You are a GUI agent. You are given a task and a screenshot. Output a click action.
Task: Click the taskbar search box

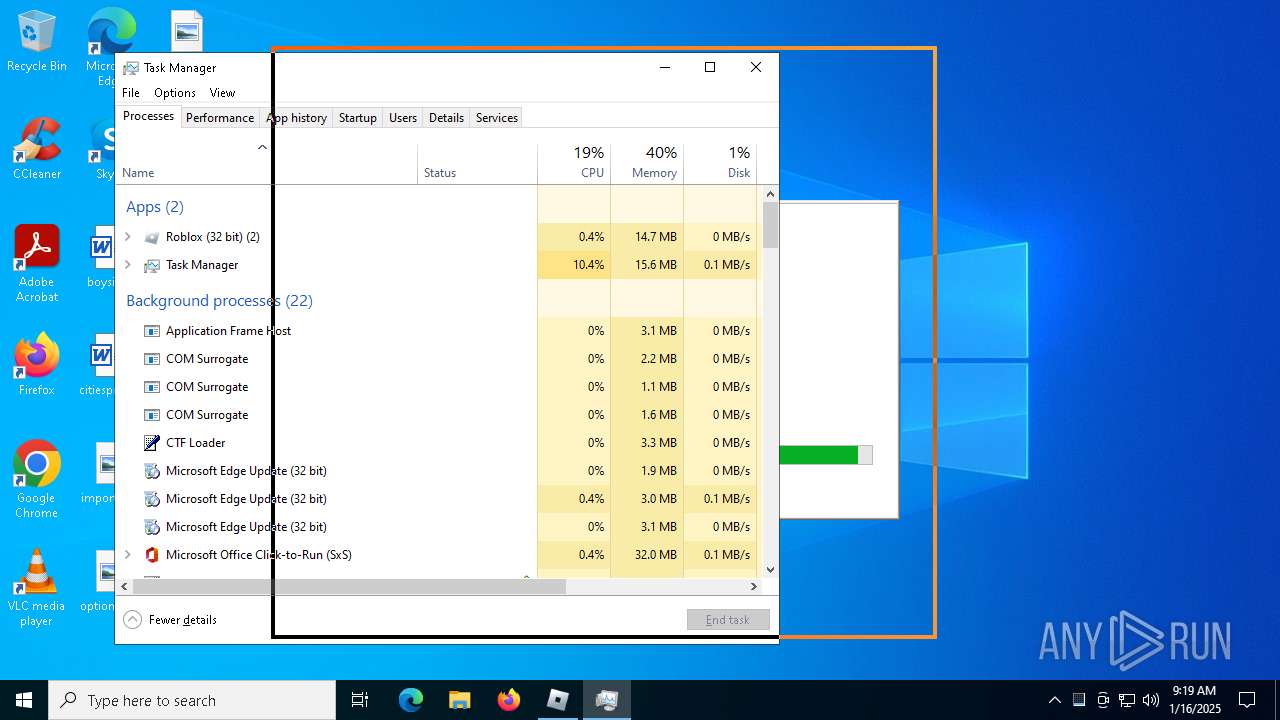(x=192, y=700)
